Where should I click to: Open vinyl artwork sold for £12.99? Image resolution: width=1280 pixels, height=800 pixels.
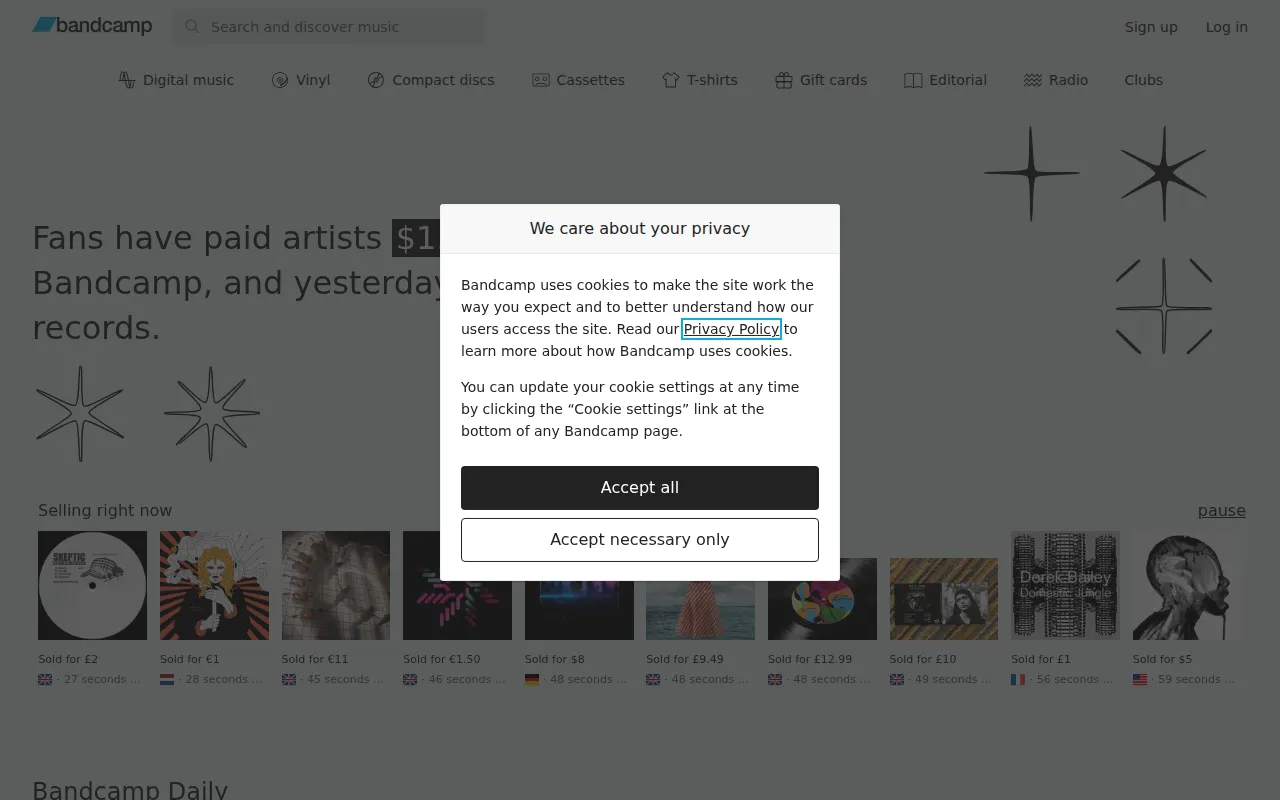point(822,599)
